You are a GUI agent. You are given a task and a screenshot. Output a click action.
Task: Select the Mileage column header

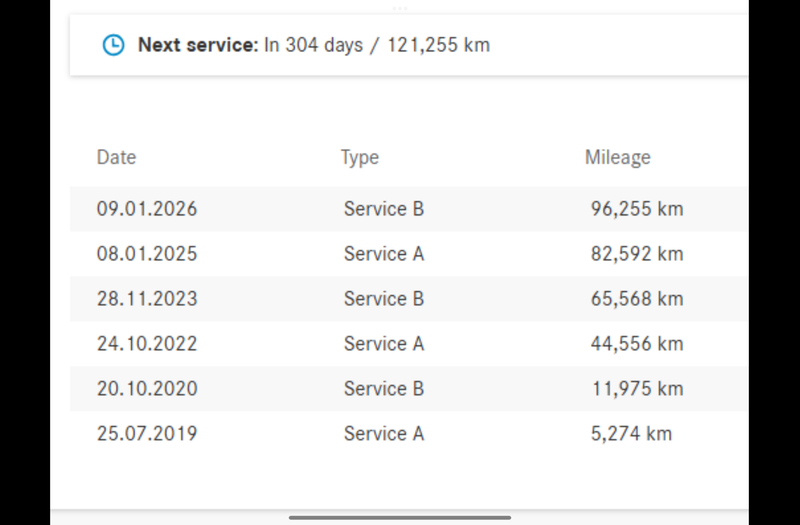(x=617, y=157)
